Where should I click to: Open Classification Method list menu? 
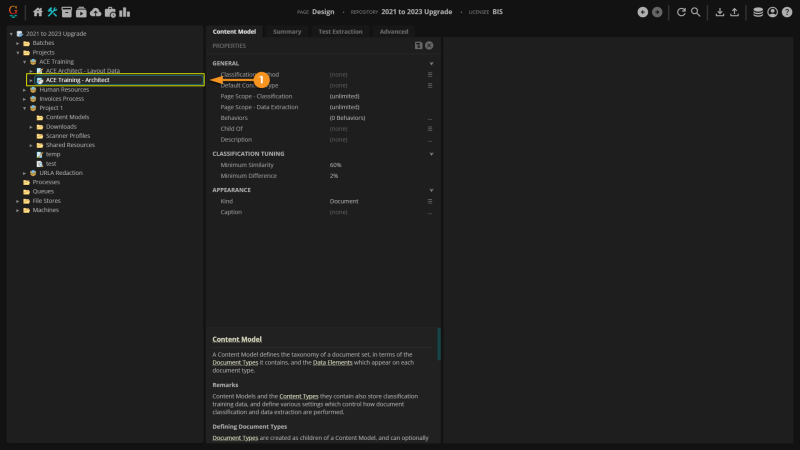[430, 74]
